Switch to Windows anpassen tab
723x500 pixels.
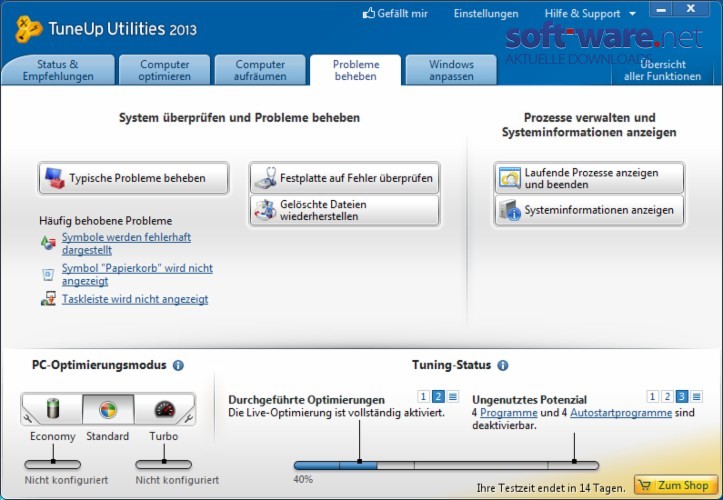(451, 70)
